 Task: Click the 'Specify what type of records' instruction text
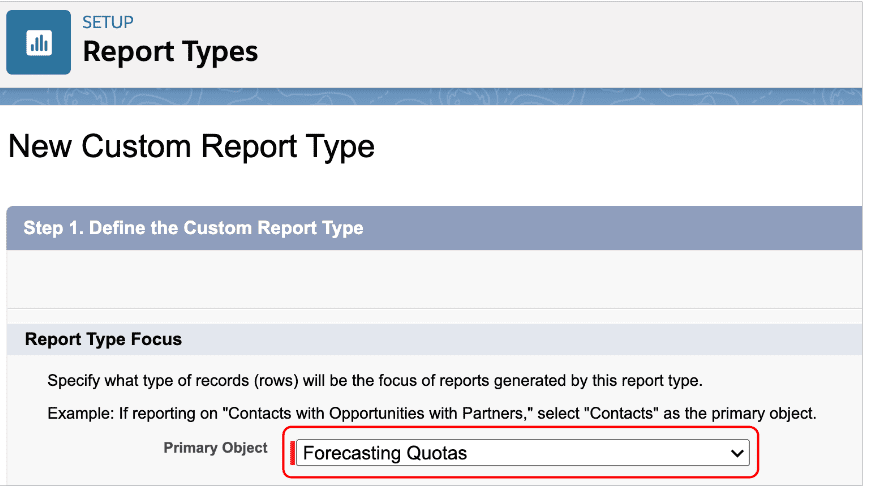pos(375,381)
